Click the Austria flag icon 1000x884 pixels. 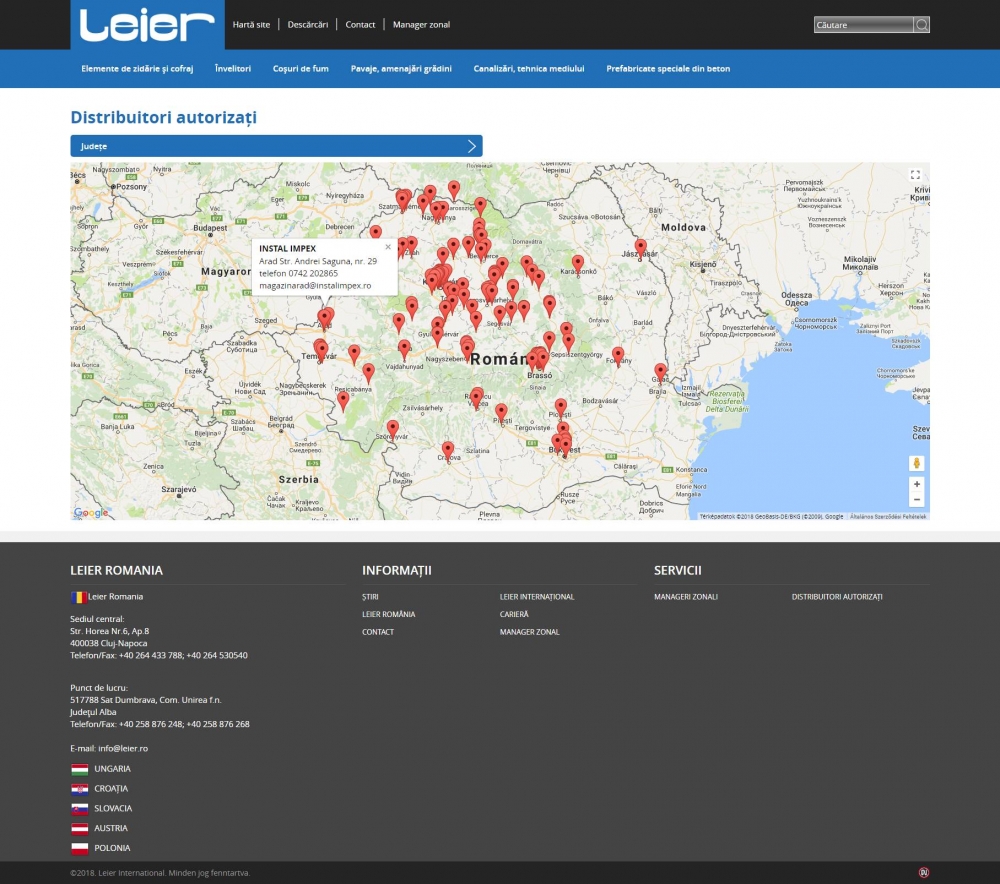point(79,829)
